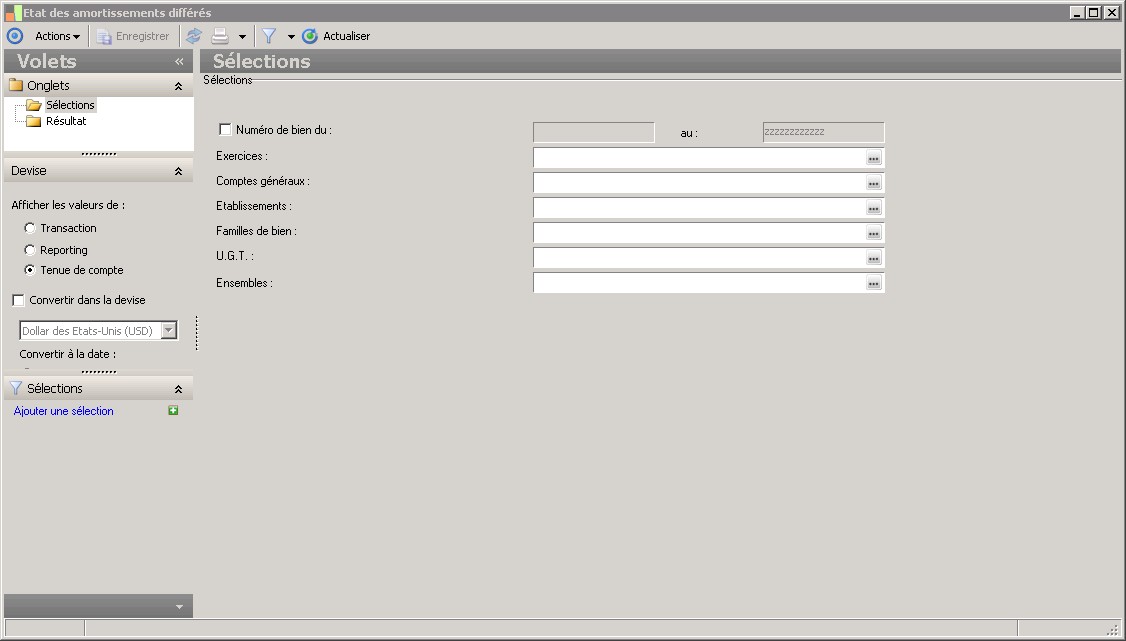Click the window title bar app icon
1126x641 pixels.
click(x=13, y=12)
